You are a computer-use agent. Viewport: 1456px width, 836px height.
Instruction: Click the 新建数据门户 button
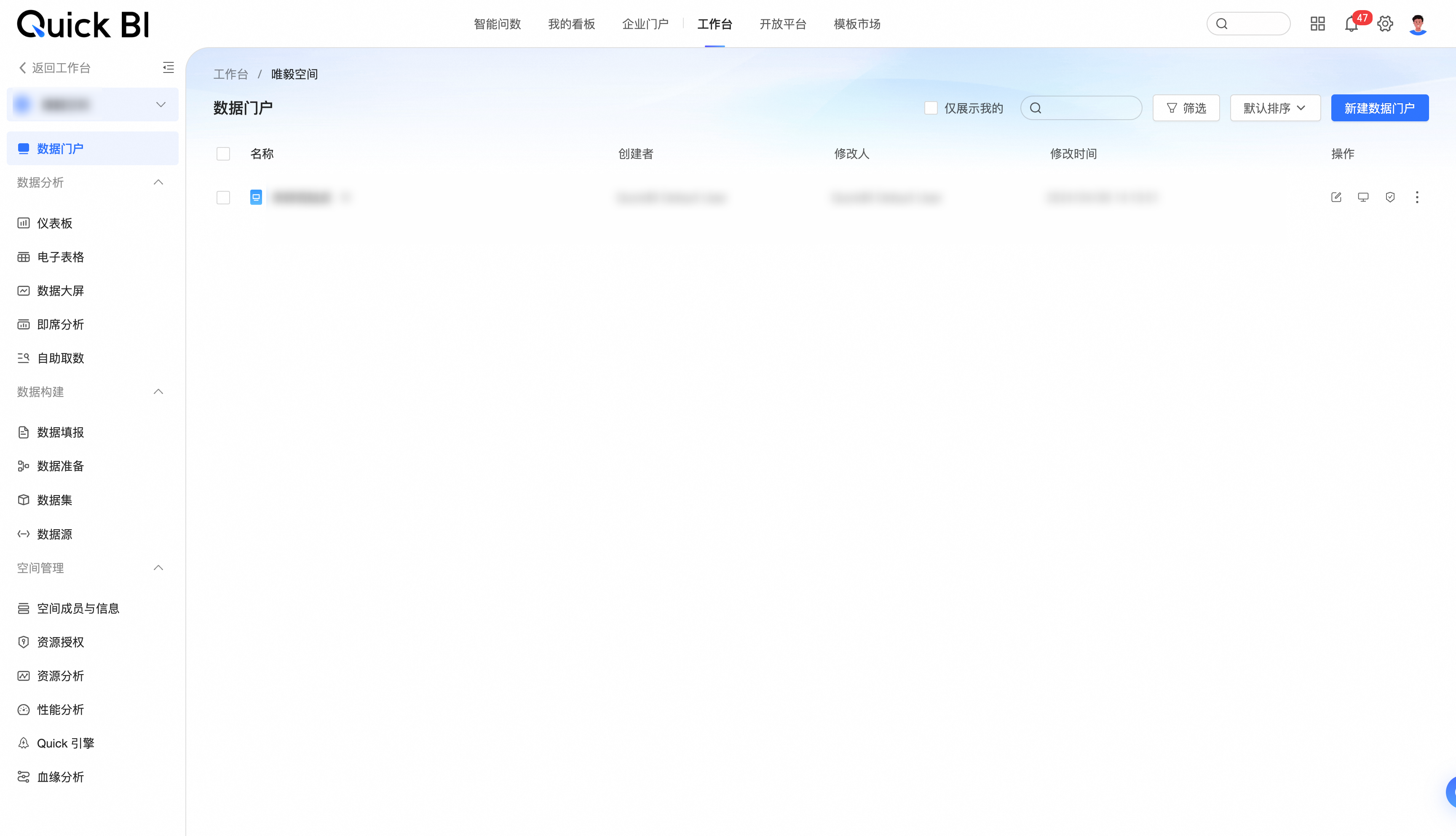click(1379, 108)
